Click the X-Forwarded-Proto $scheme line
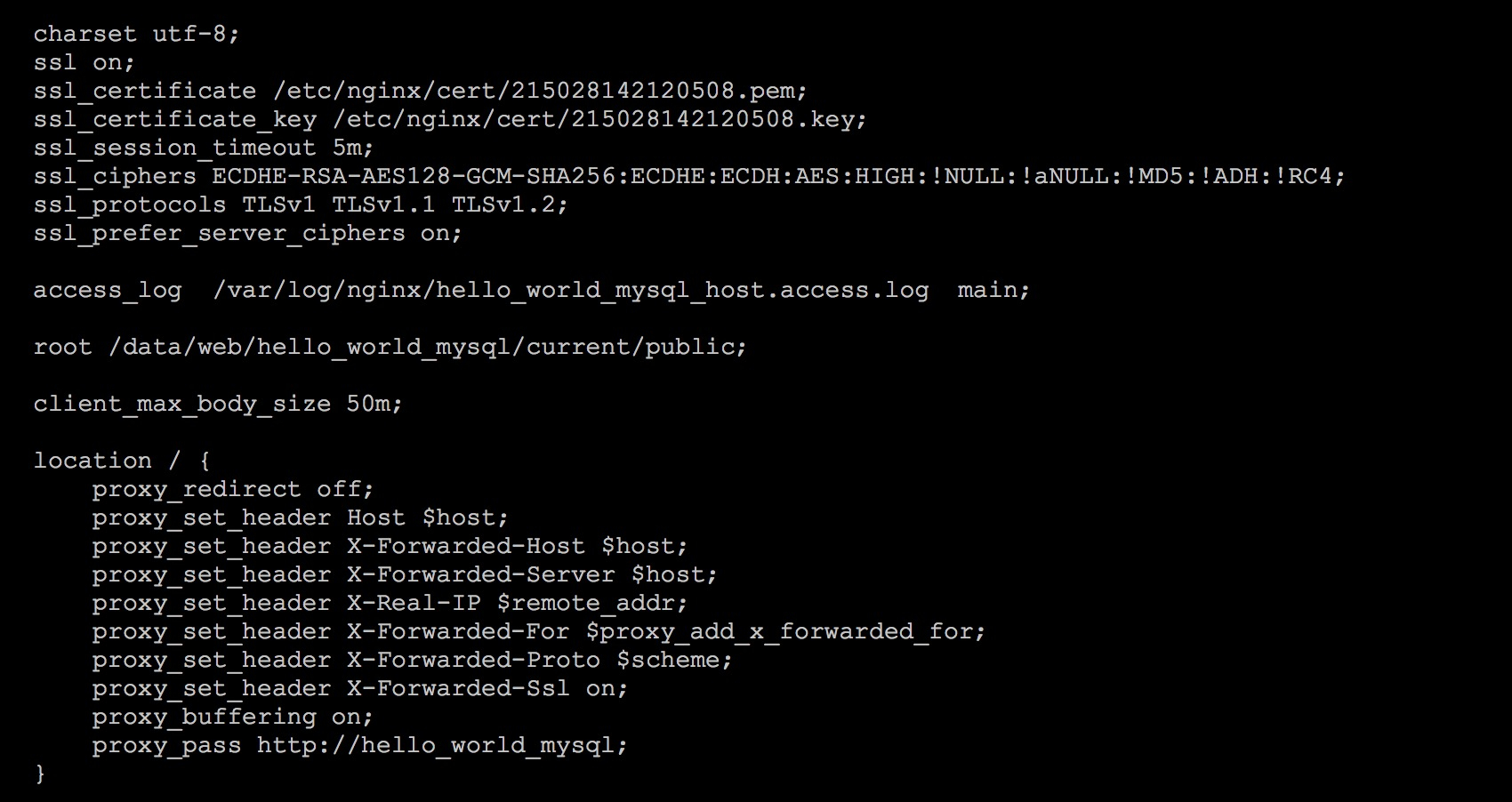1512x802 pixels. click(x=413, y=660)
